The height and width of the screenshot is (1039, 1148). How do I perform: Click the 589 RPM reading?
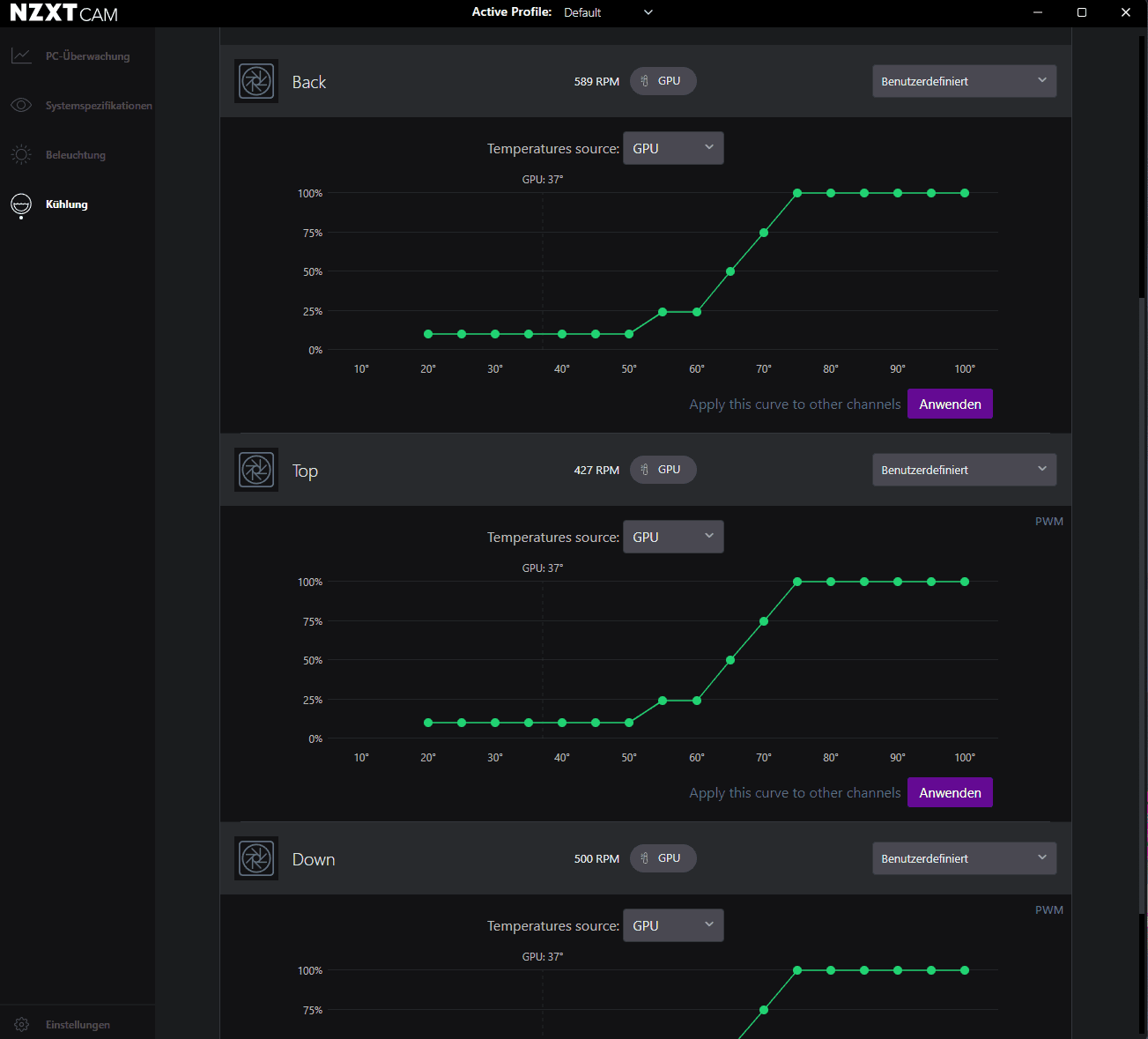(x=596, y=81)
